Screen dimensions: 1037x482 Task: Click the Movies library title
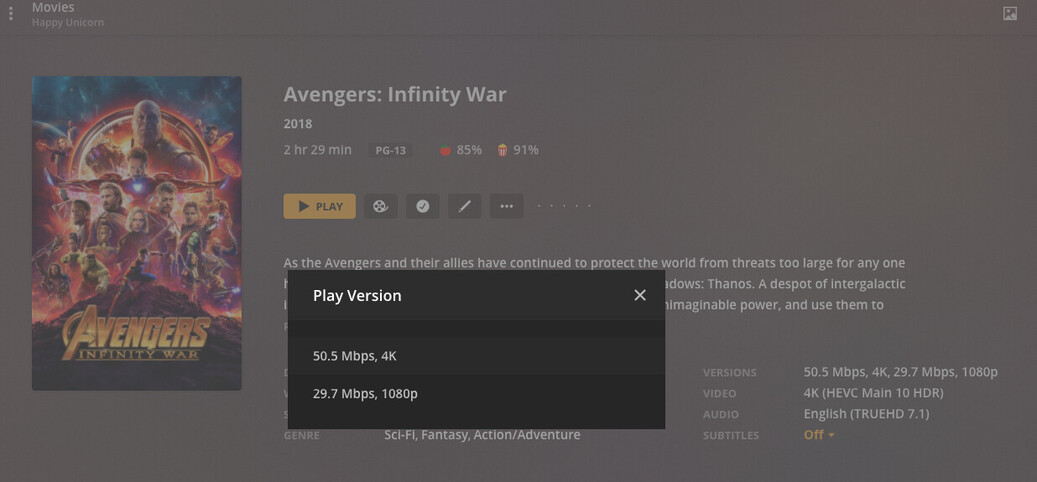[x=53, y=7]
